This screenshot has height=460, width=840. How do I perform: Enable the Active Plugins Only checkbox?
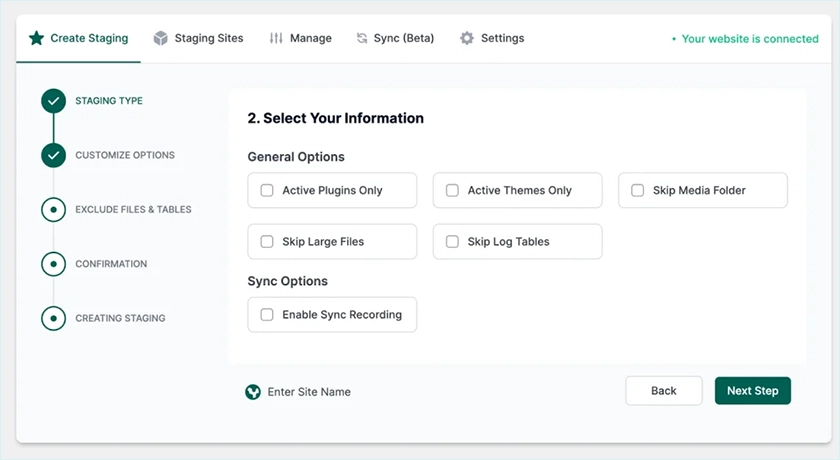[x=267, y=190]
